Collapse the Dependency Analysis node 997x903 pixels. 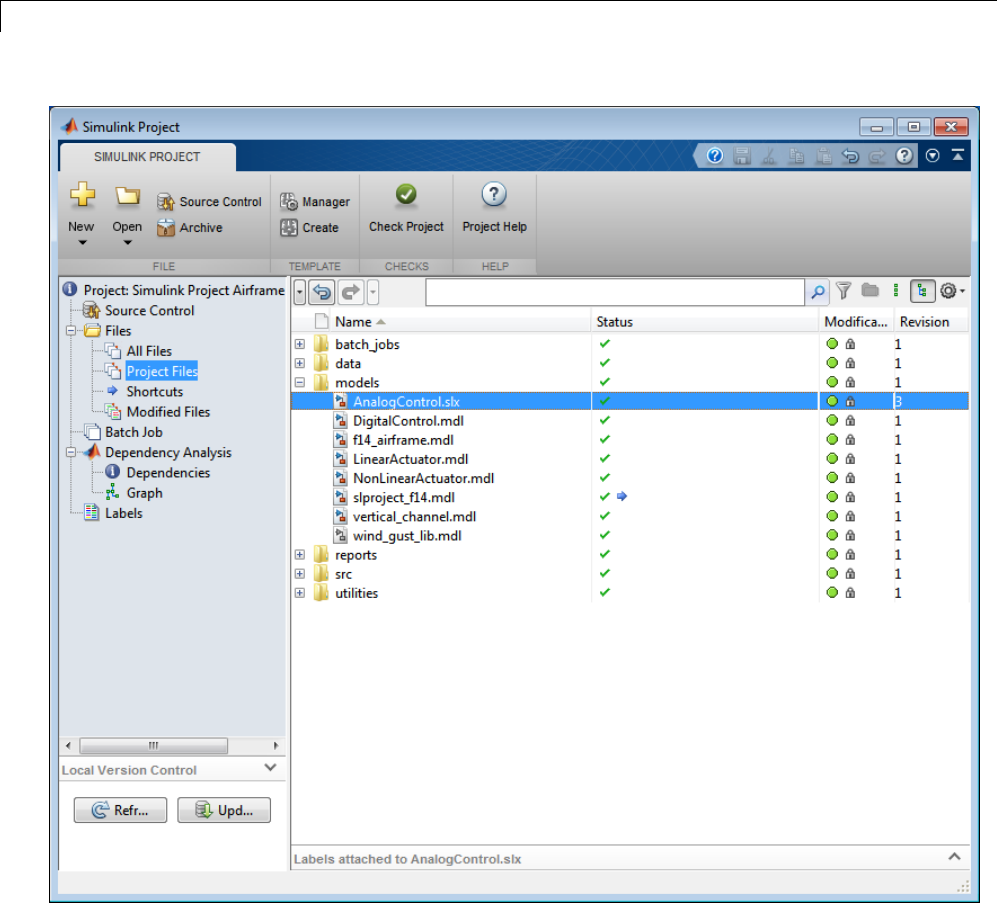tap(71, 452)
